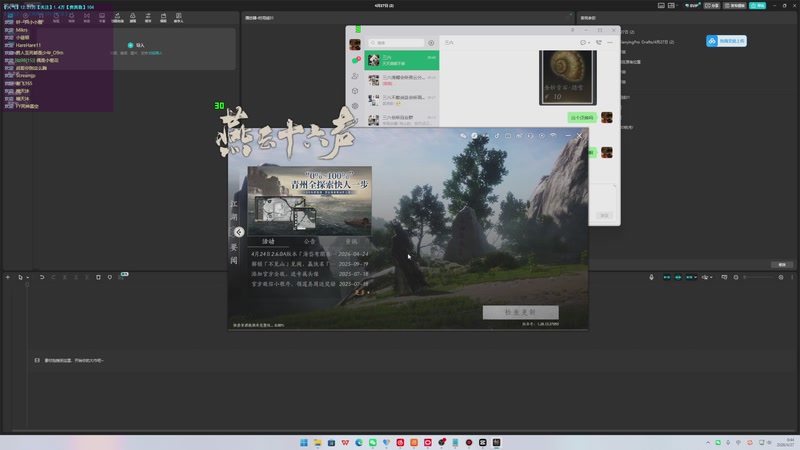Viewport: 800px width, 450px height.
Task: Switch to the 活动 tab in the launcher news panel
Action: click(268, 241)
